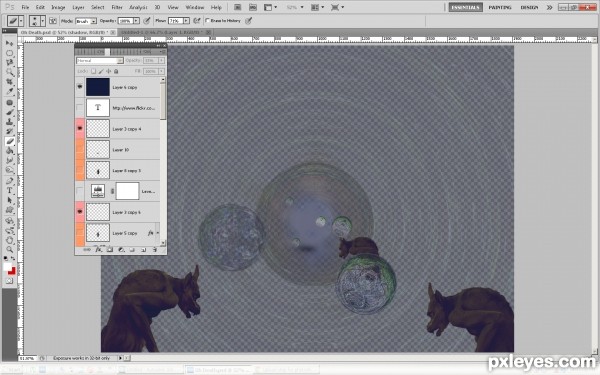Delete layer trash icon
600x375 pixels.
pos(155,250)
